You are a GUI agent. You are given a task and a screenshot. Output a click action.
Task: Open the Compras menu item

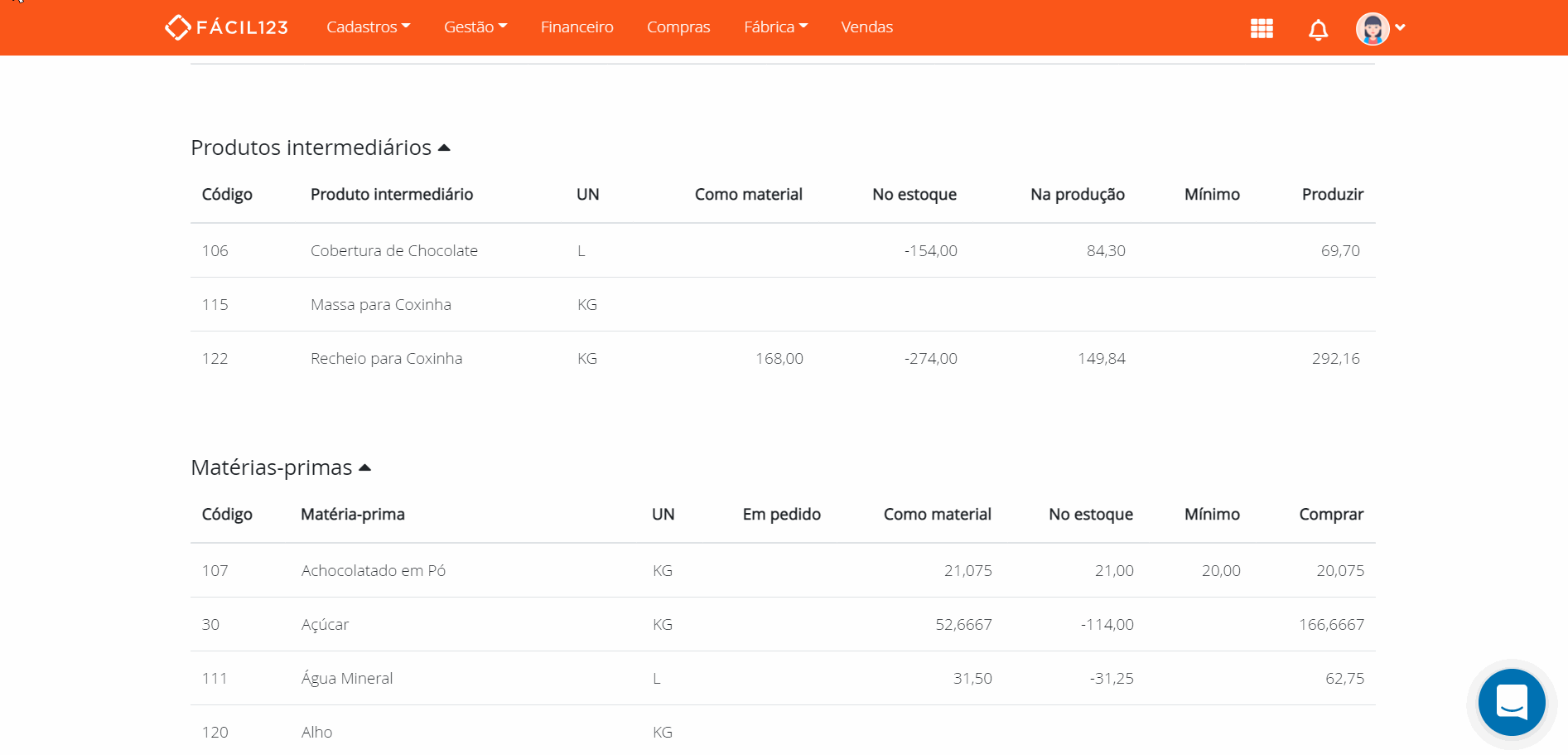coord(678,27)
